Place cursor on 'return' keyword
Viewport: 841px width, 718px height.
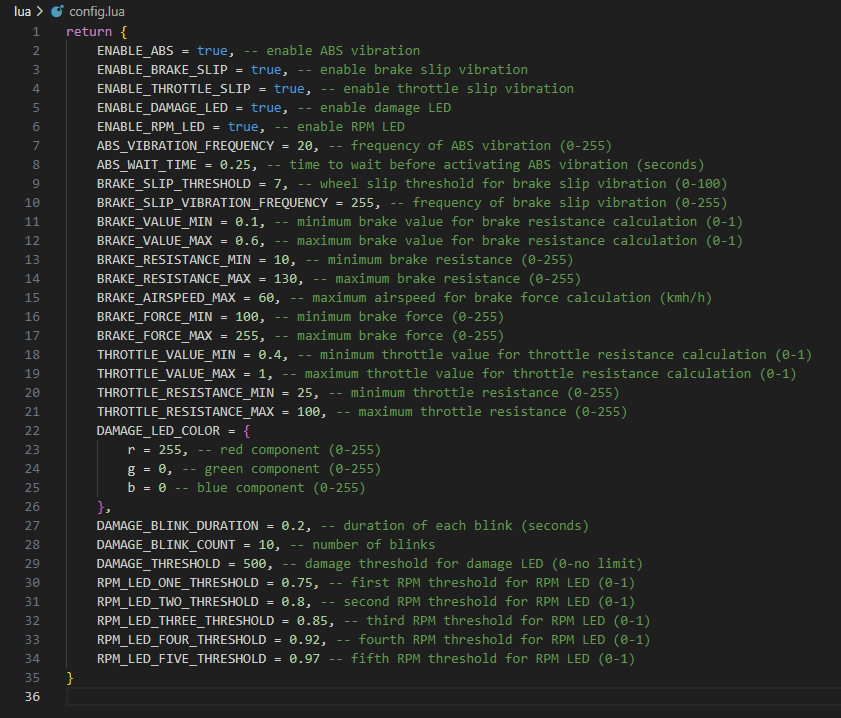[89, 32]
